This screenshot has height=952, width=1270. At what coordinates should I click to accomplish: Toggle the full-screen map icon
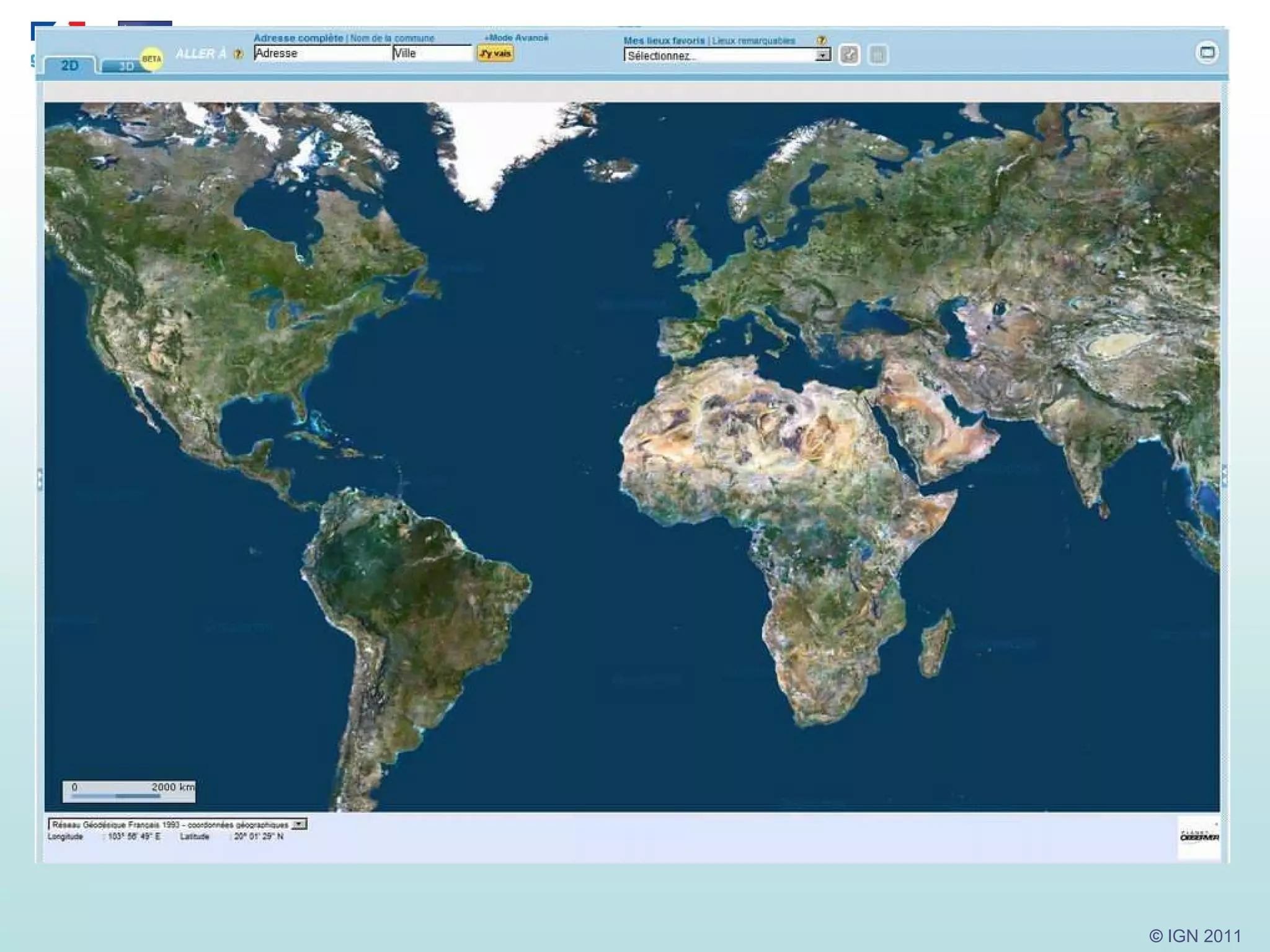point(1207,53)
